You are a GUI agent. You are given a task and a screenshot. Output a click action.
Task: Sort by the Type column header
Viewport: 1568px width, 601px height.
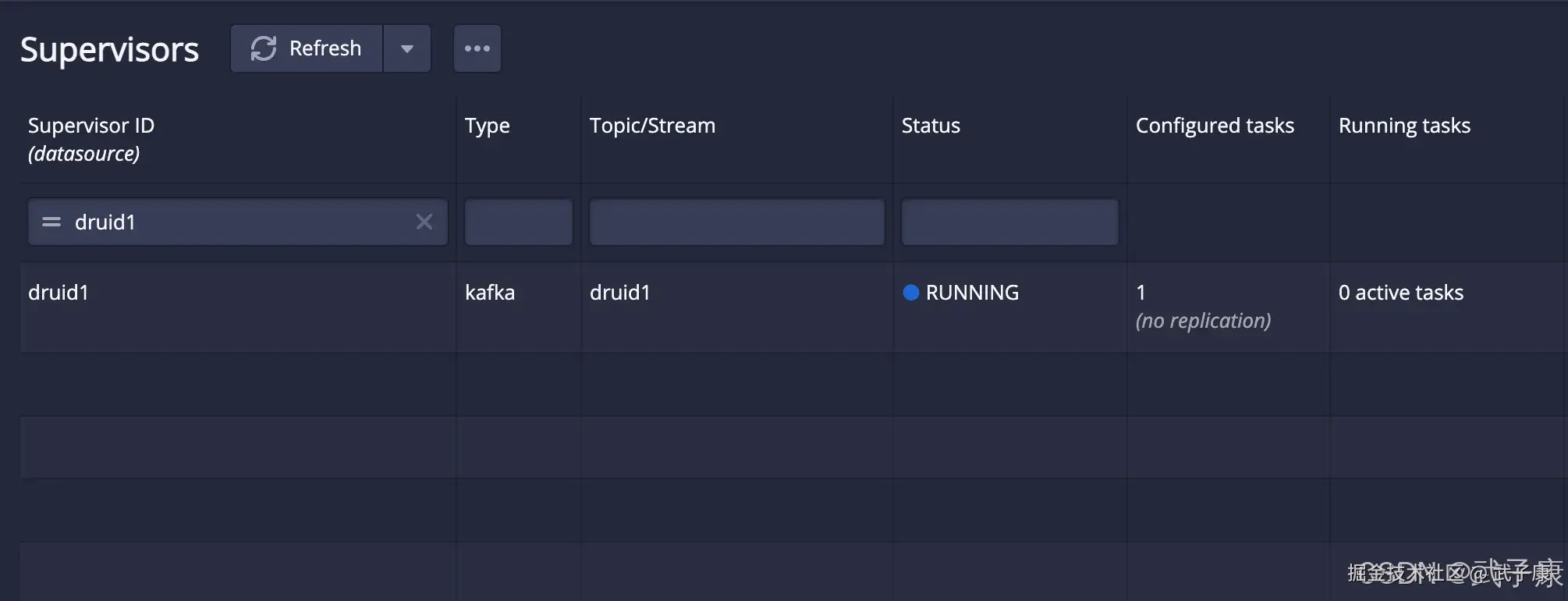pos(488,126)
